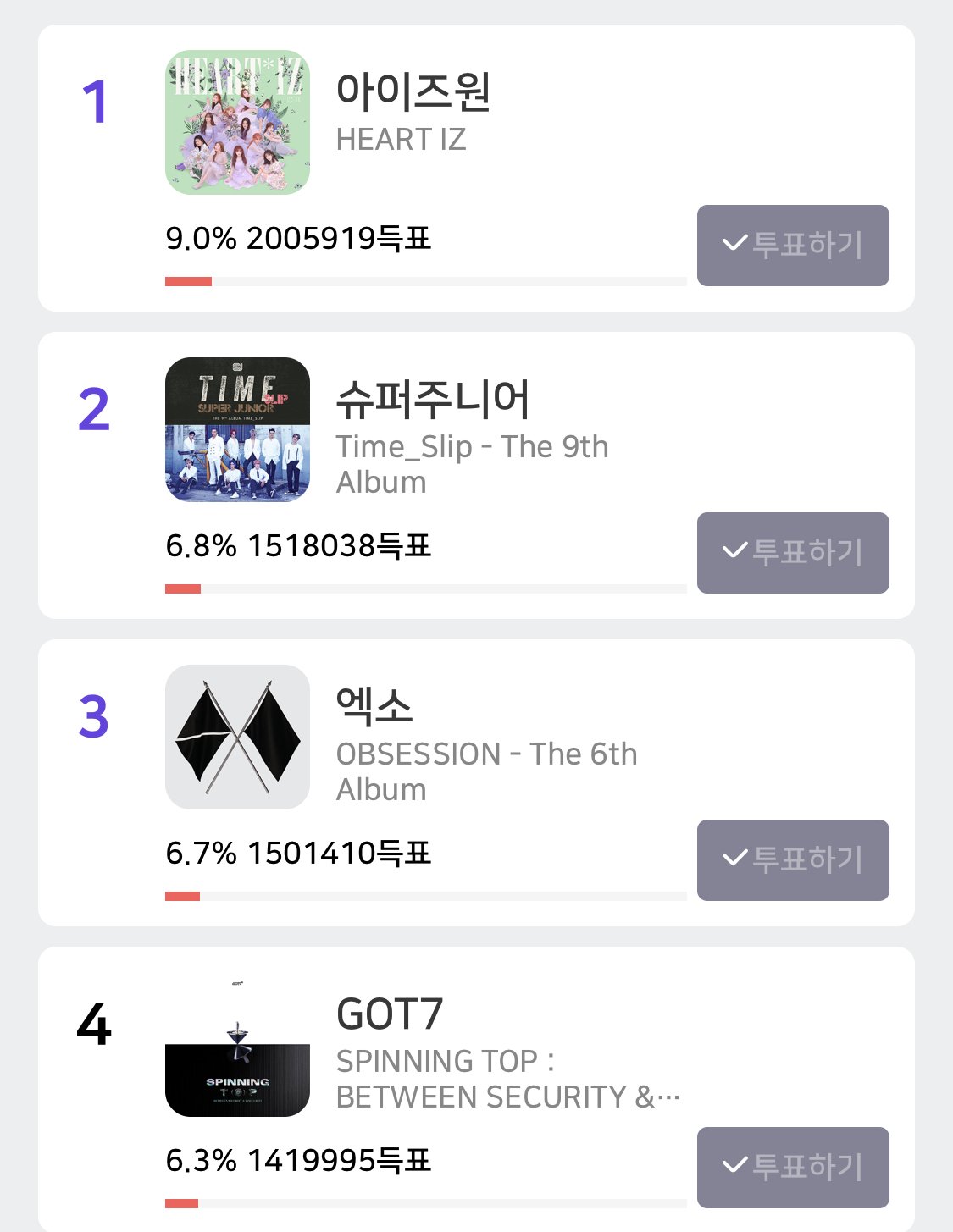The height and width of the screenshot is (1232, 953).
Task: Open EXO OBSESSION flag album cover
Action: tap(237, 737)
